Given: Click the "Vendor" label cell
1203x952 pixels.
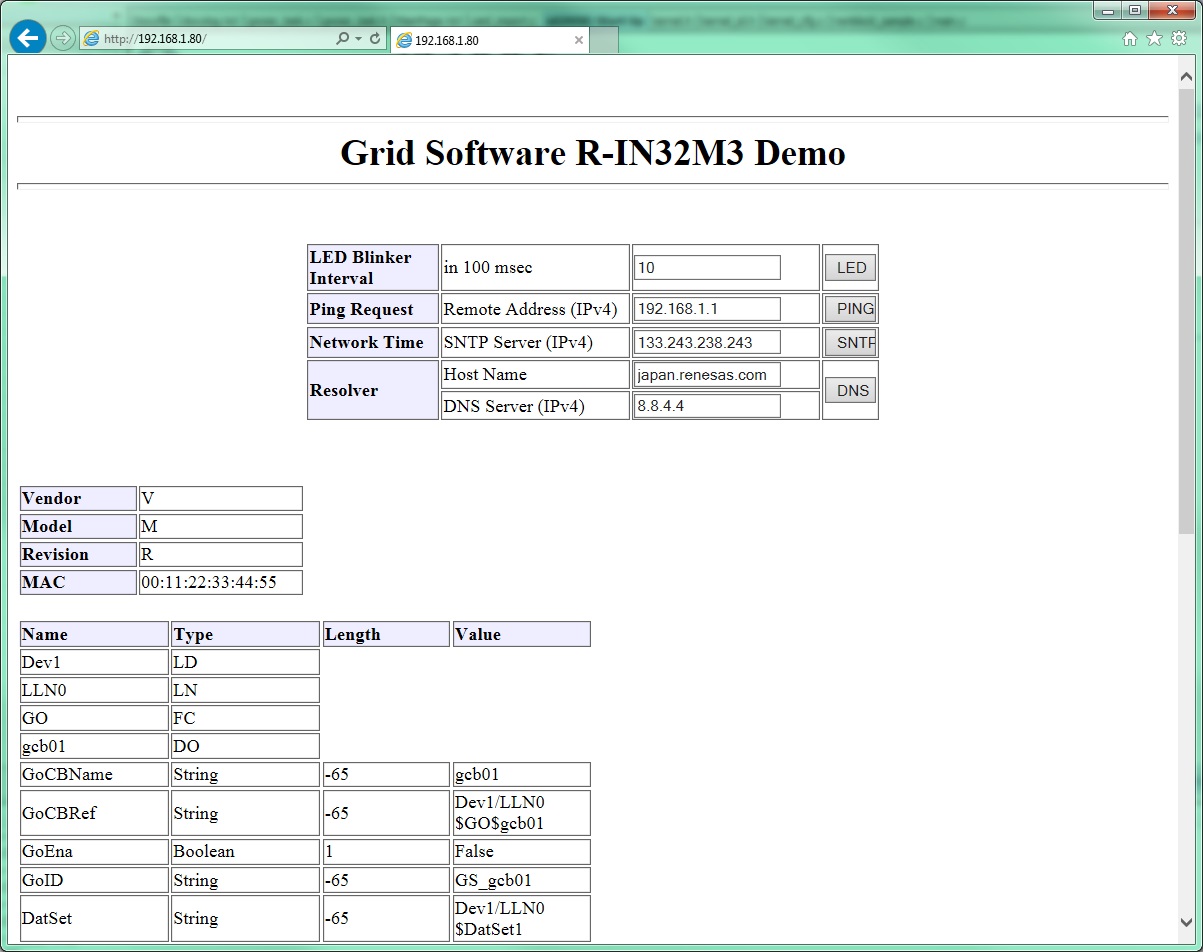Looking at the screenshot, I should 78,498.
